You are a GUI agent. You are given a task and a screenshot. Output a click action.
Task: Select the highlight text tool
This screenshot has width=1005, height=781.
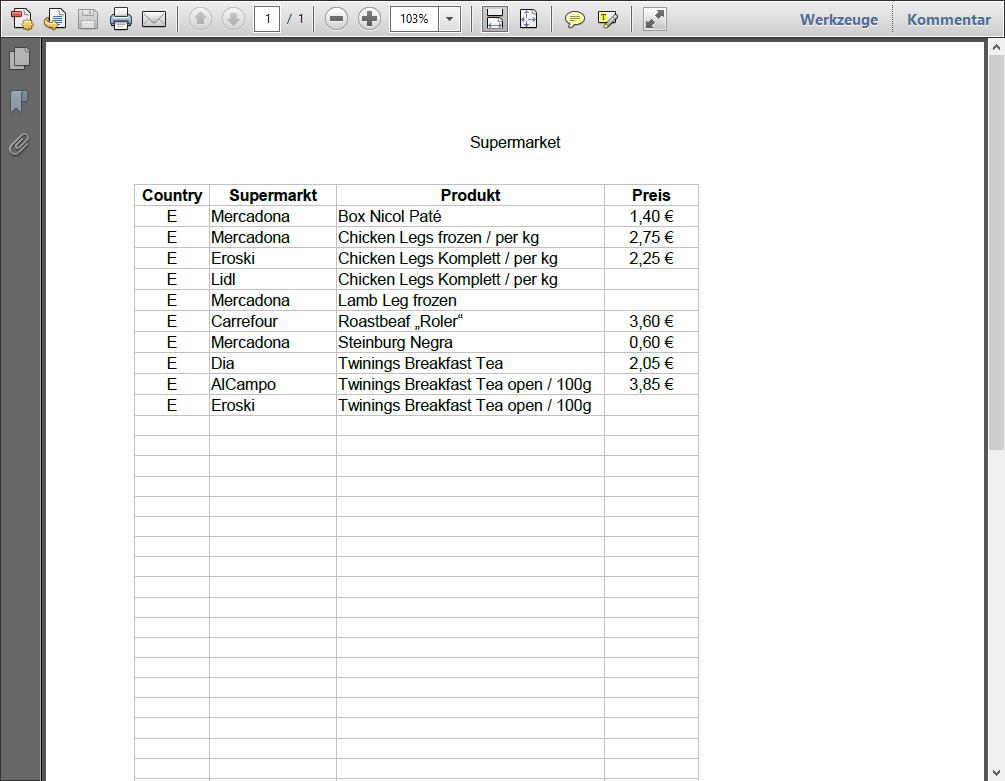pos(607,19)
